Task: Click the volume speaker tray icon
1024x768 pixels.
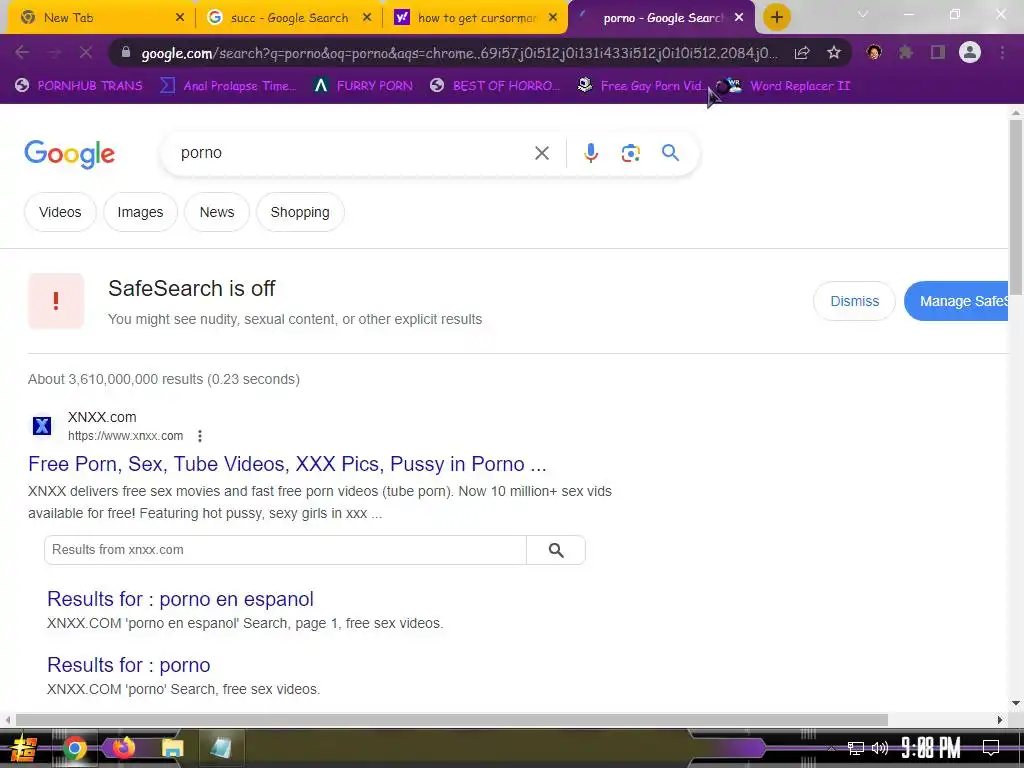Action: (x=880, y=748)
